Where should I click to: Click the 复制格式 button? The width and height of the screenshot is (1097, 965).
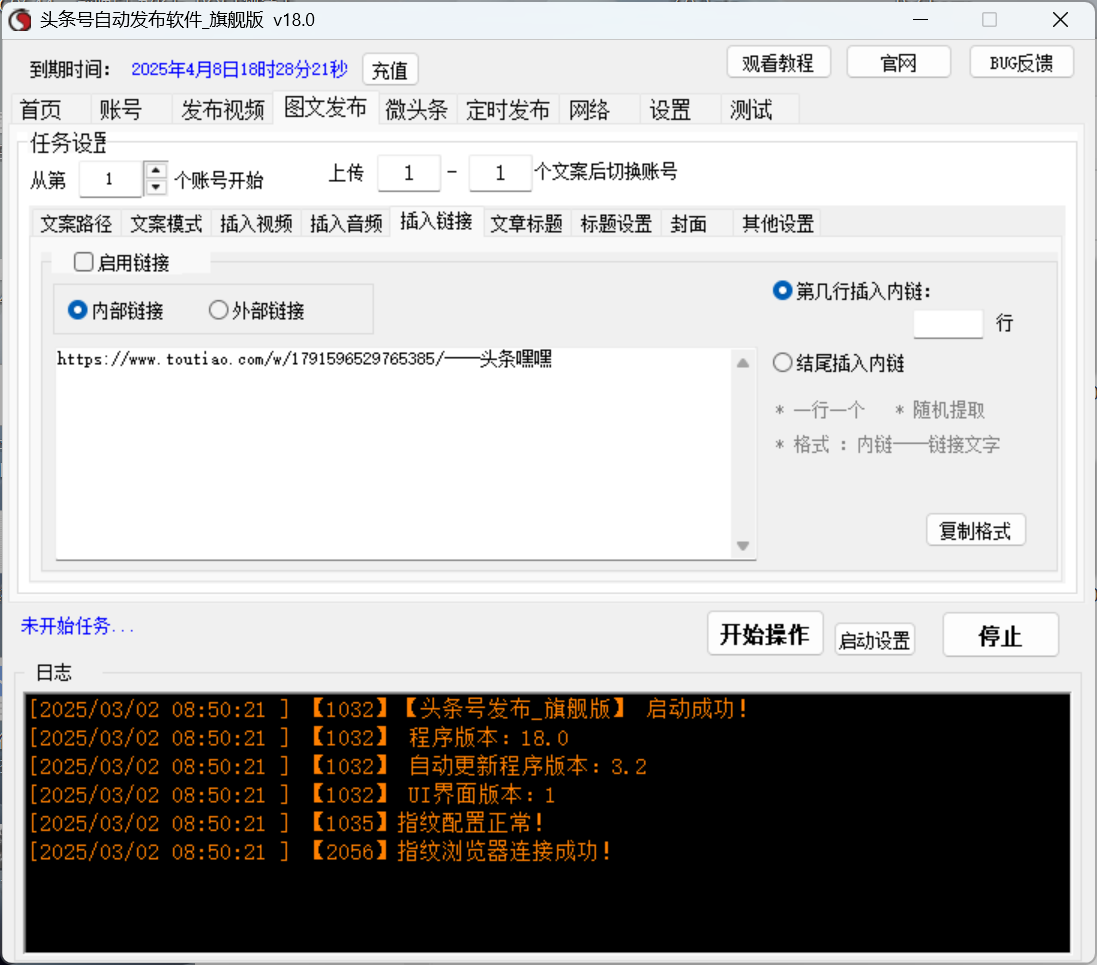pos(976,530)
